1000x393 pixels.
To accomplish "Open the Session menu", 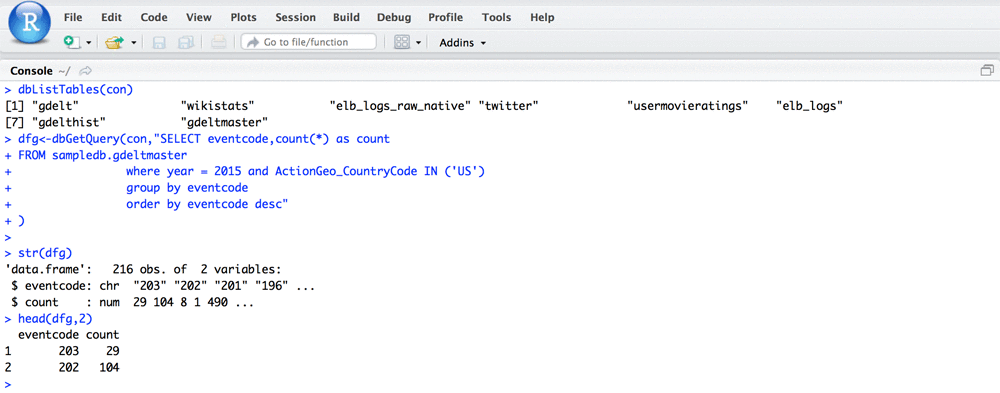I will 295,17.
